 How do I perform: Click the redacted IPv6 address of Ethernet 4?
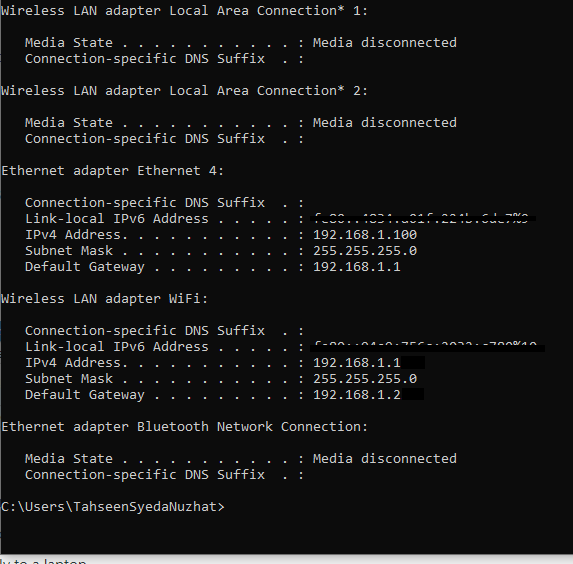[x=423, y=219]
